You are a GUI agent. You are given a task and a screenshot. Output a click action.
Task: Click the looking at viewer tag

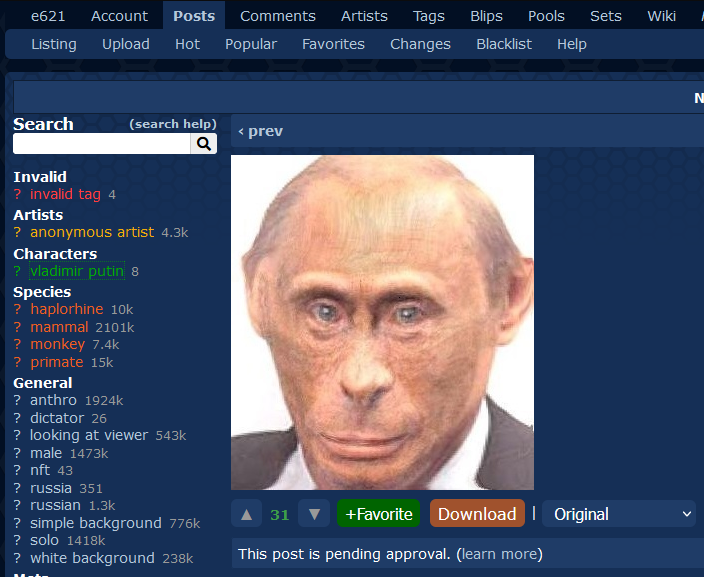point(89,435)
